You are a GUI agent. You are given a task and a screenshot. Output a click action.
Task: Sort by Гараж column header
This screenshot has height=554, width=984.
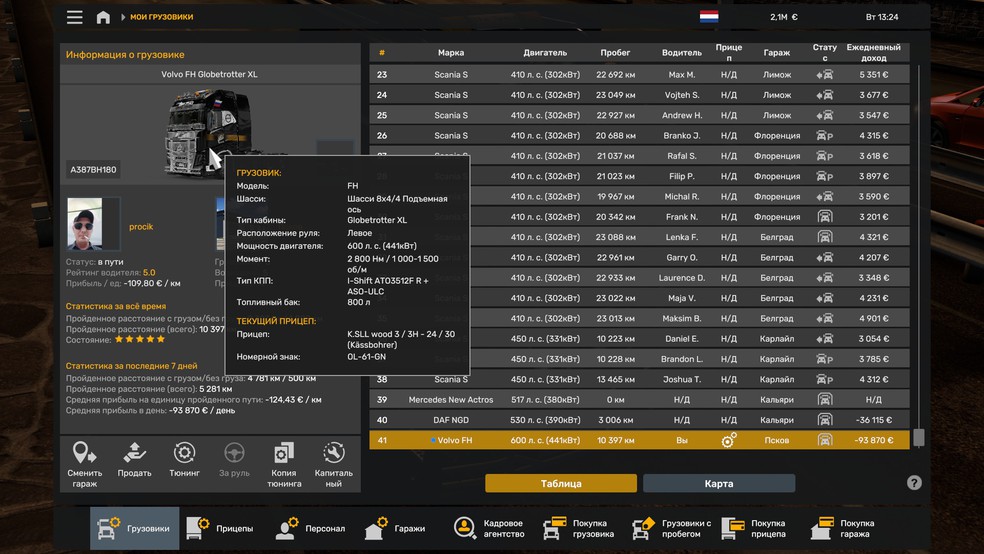click(776, 53)
